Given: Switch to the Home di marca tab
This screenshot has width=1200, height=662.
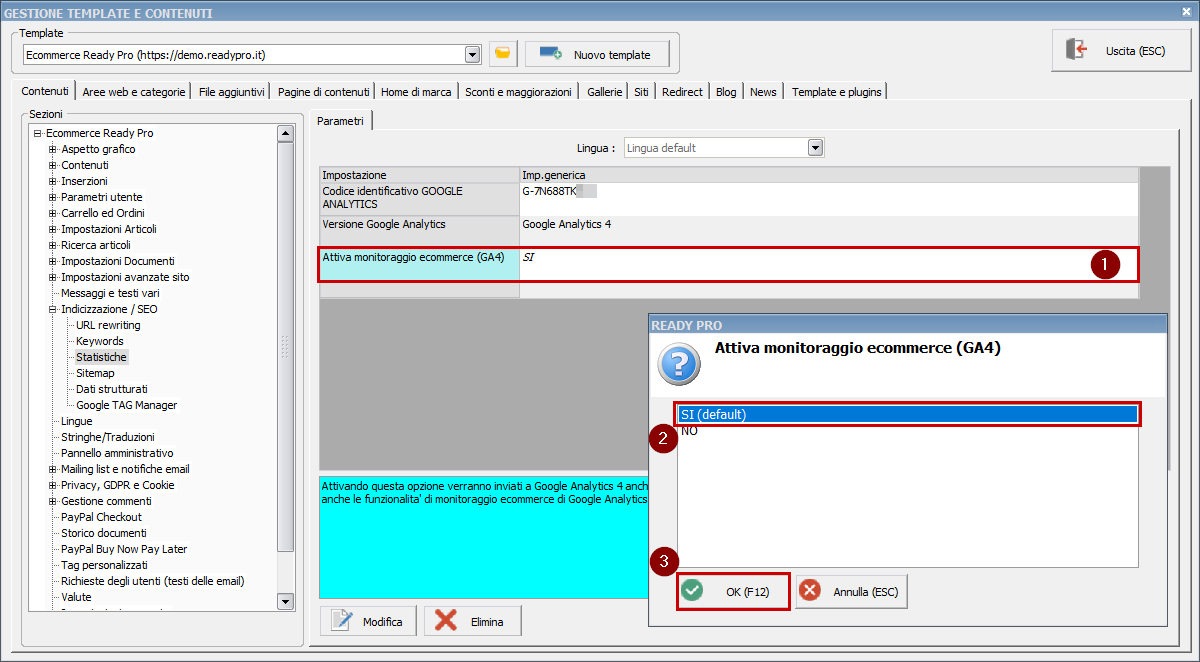Looking at the screenshot, I should [416, 92].
